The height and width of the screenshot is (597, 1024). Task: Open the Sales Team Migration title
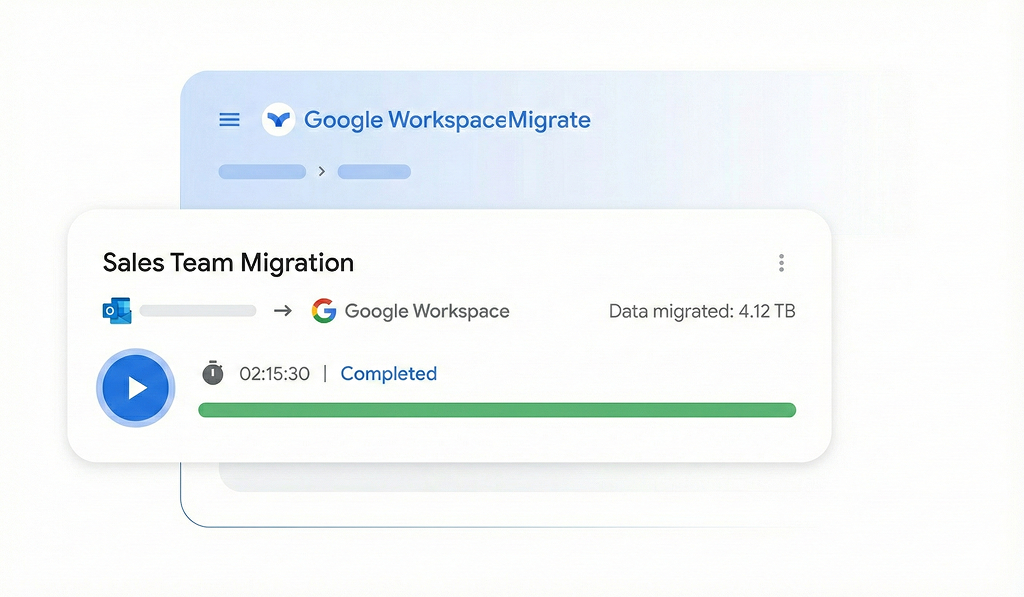228,263
